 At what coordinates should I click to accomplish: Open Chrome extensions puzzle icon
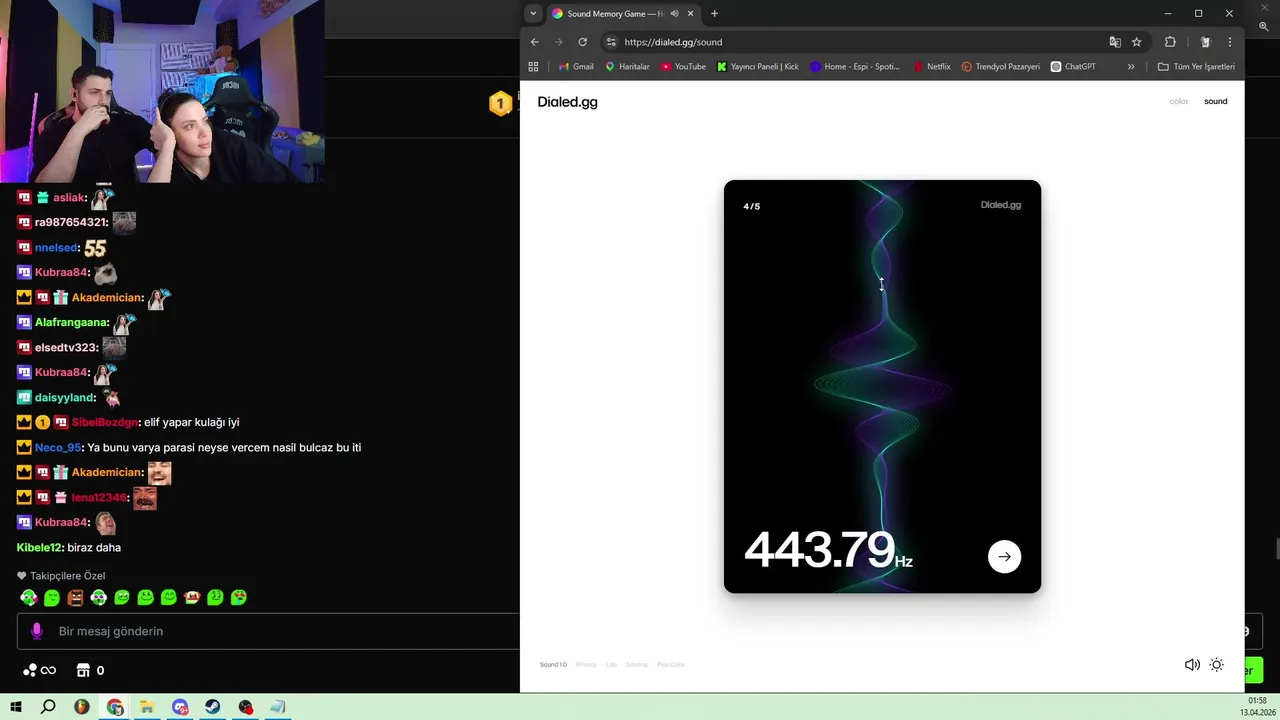tap(1170, 42)
